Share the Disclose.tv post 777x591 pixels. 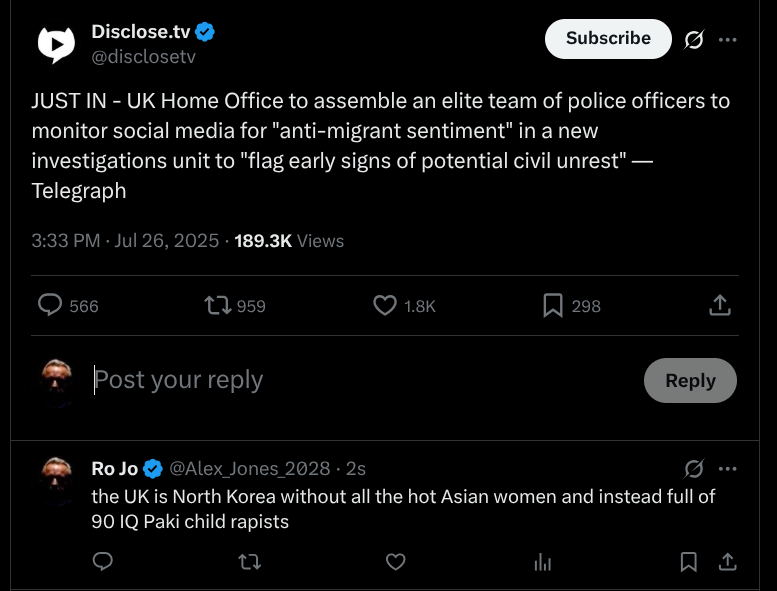[720, 305]
